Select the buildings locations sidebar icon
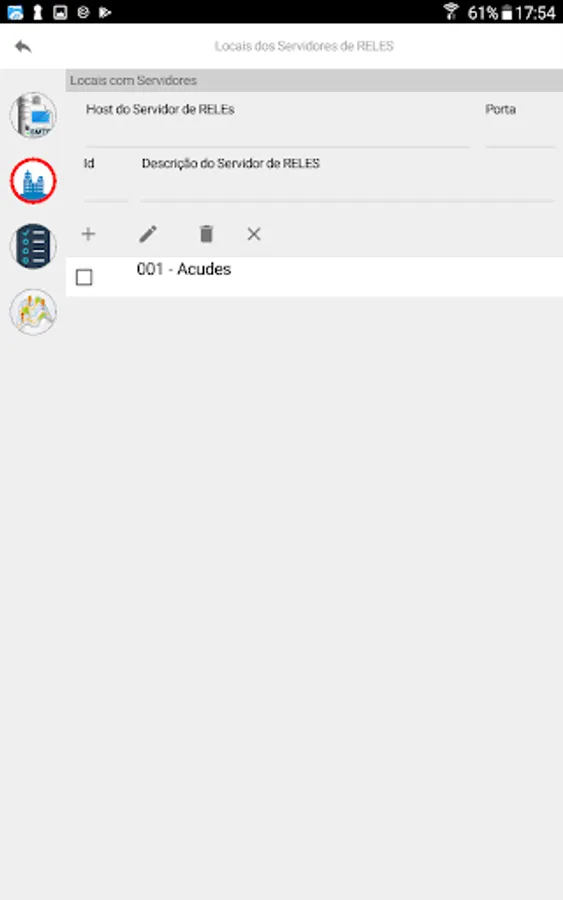The height and width of the screenshot is (900, 563). 33,181
